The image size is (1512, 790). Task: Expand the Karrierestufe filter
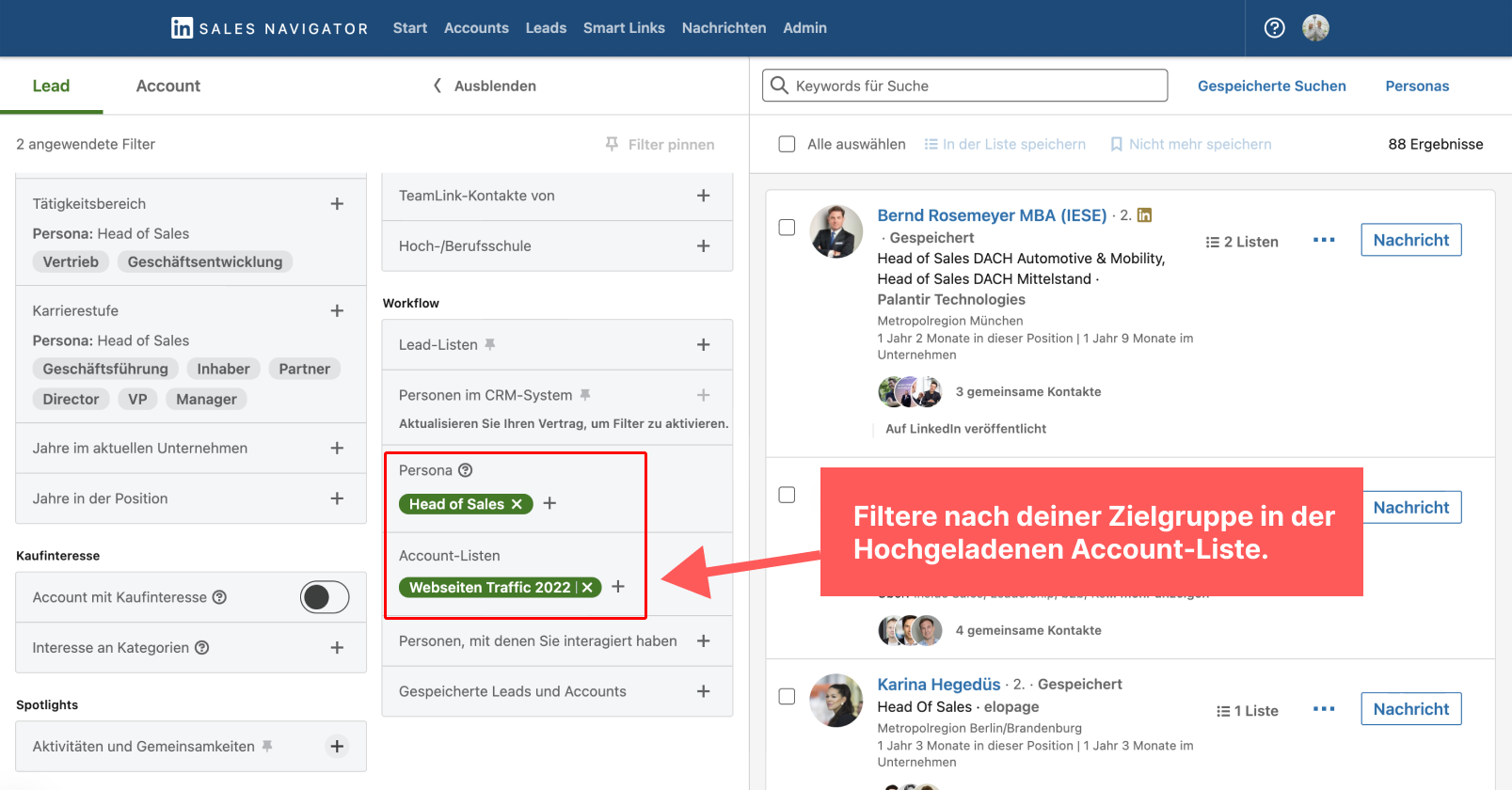[337, 310]
